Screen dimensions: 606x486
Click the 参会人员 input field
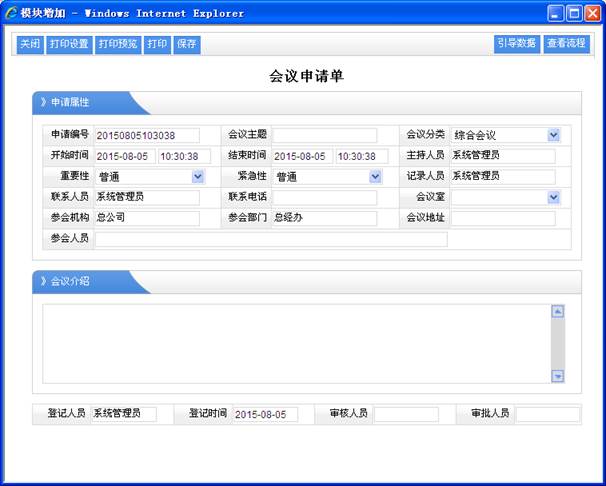[270, 239]
